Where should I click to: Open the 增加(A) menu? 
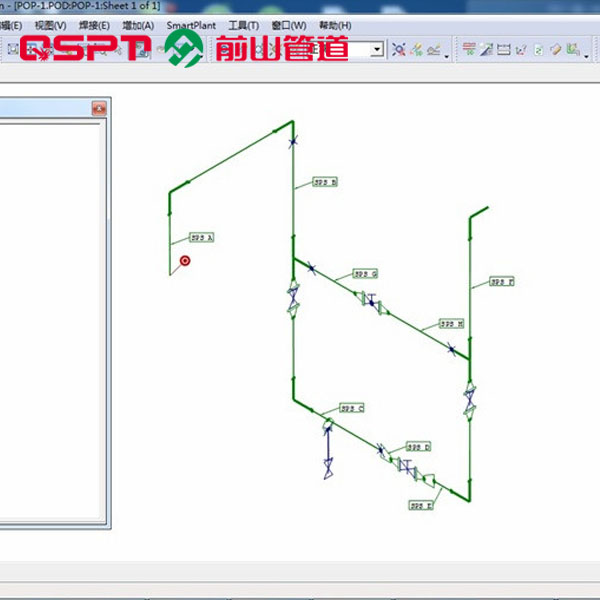click(x=138, y=25)
